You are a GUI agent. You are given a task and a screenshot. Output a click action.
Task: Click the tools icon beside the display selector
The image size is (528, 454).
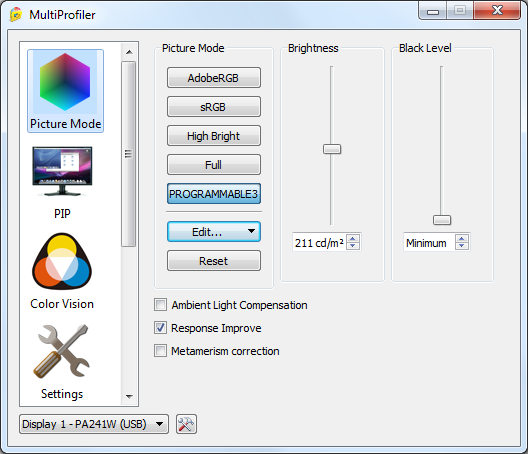click(186, 424)
